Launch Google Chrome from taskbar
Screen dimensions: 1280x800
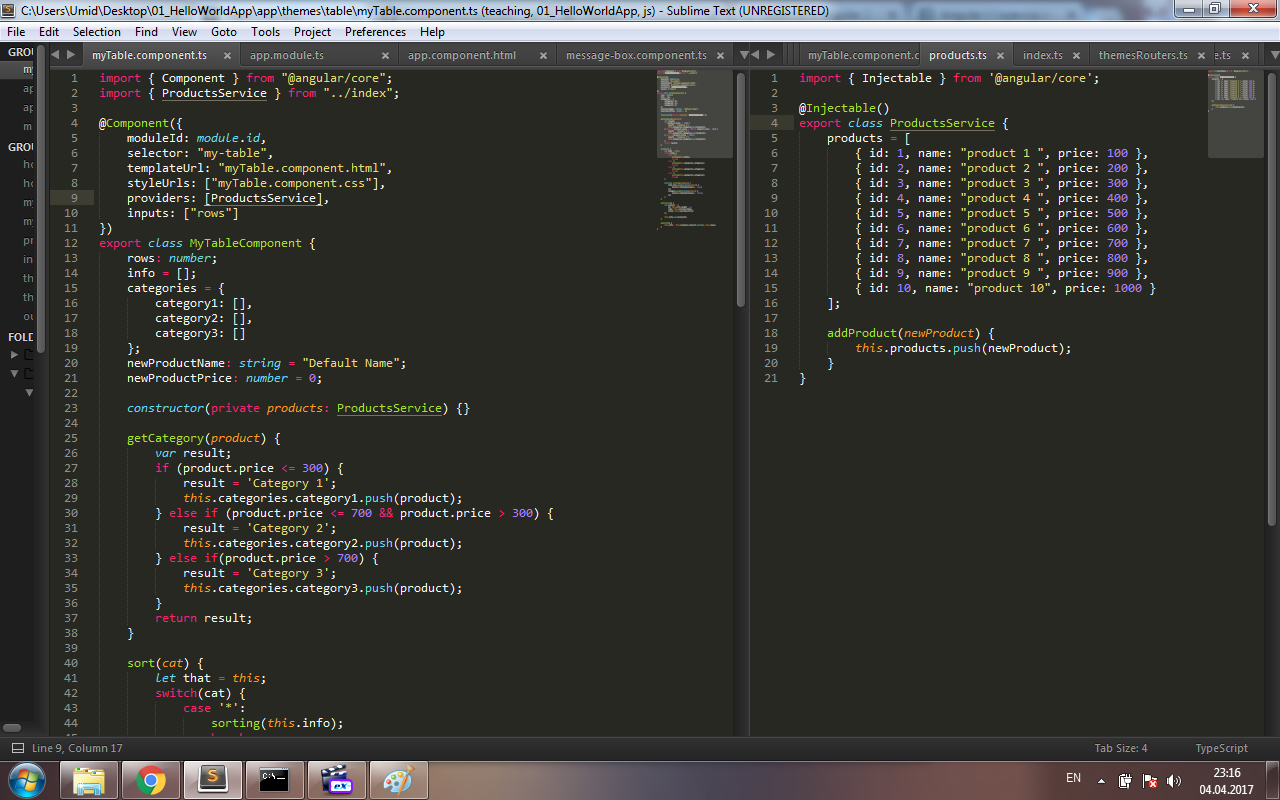151,779
